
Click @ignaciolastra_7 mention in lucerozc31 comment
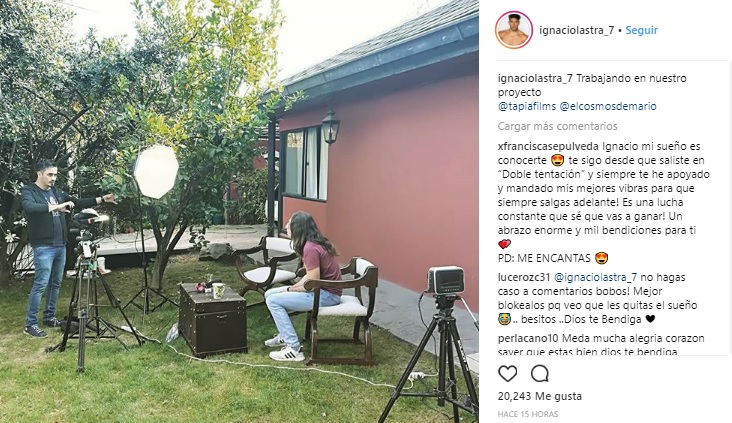pyautogui.click(x=595, y=277)
